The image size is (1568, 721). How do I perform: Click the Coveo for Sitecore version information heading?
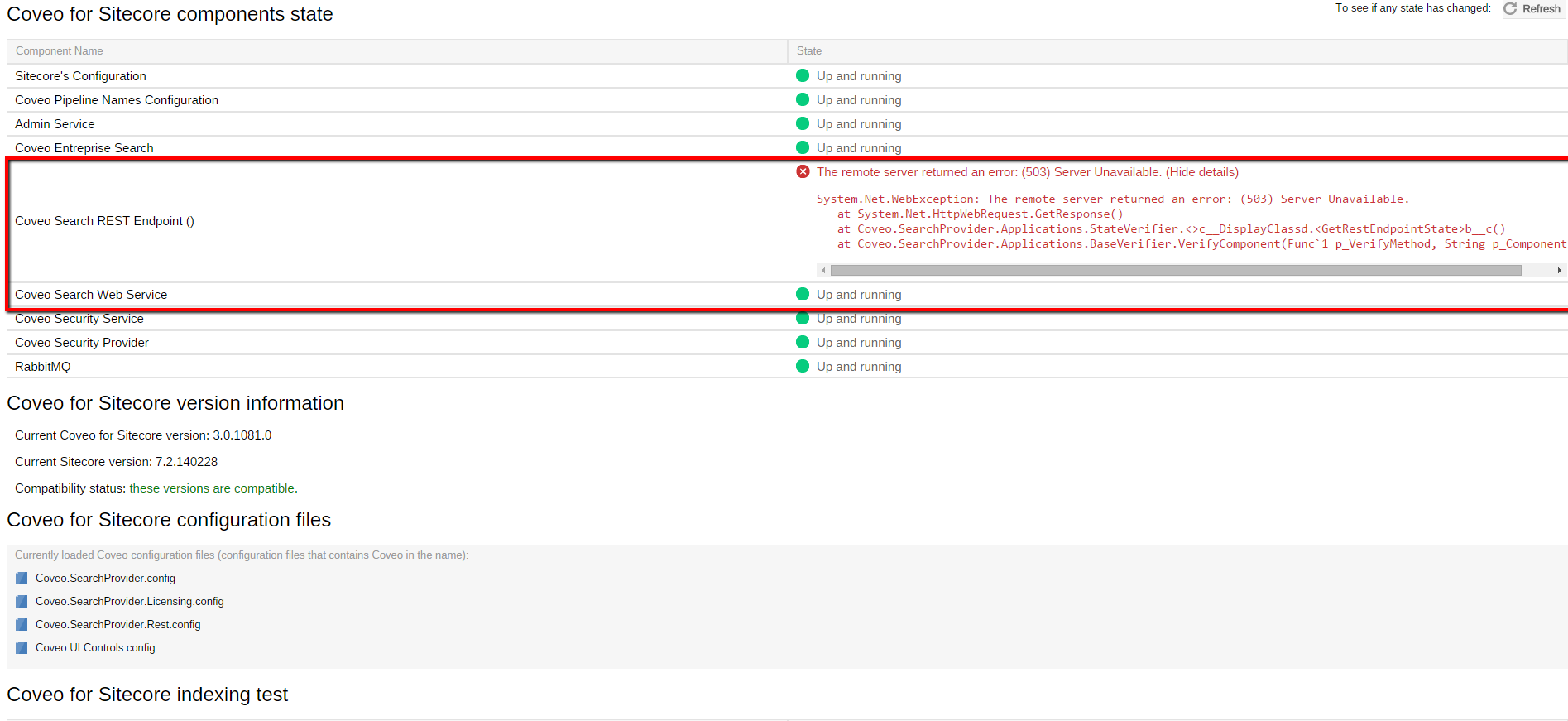(x=175, y=403)
